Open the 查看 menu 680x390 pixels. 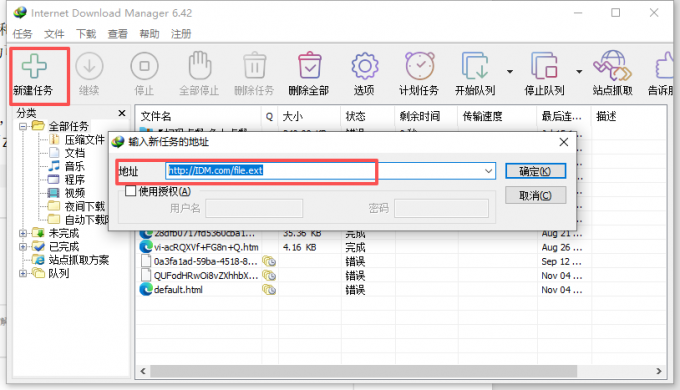coord(118,34)
